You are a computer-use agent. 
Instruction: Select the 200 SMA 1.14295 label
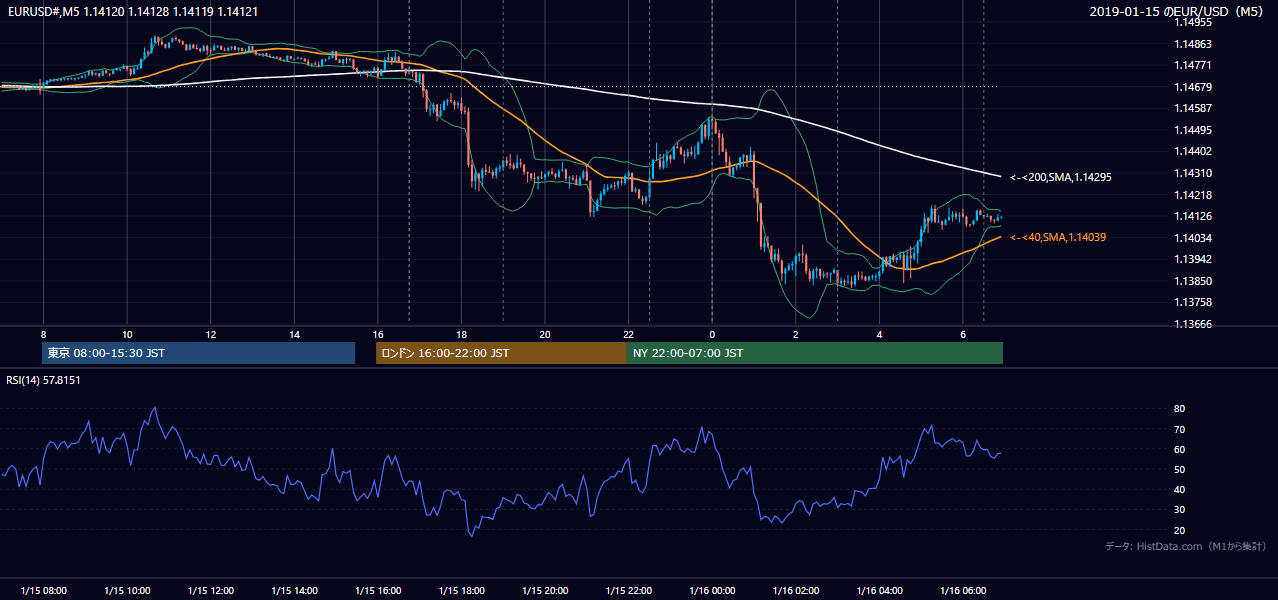[1061, 177]
